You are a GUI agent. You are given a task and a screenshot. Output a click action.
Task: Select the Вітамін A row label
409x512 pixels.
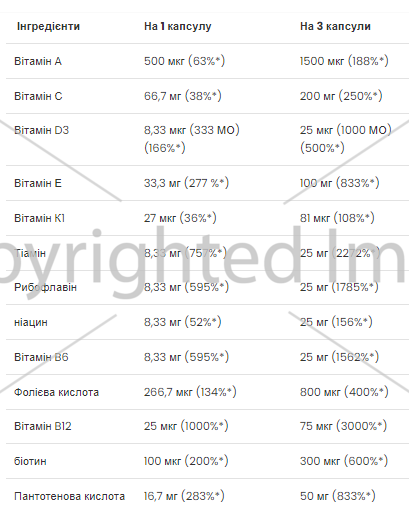coord(38,61)
